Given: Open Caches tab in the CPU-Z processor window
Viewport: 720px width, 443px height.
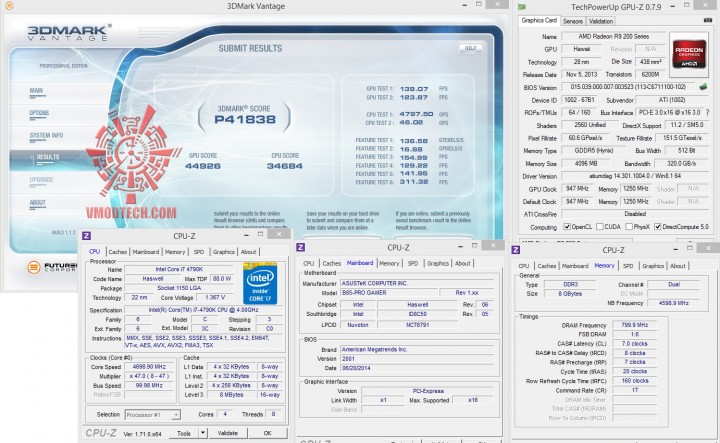Looking at the screenshot, I should pyautogui.click(x=118, y=252).
